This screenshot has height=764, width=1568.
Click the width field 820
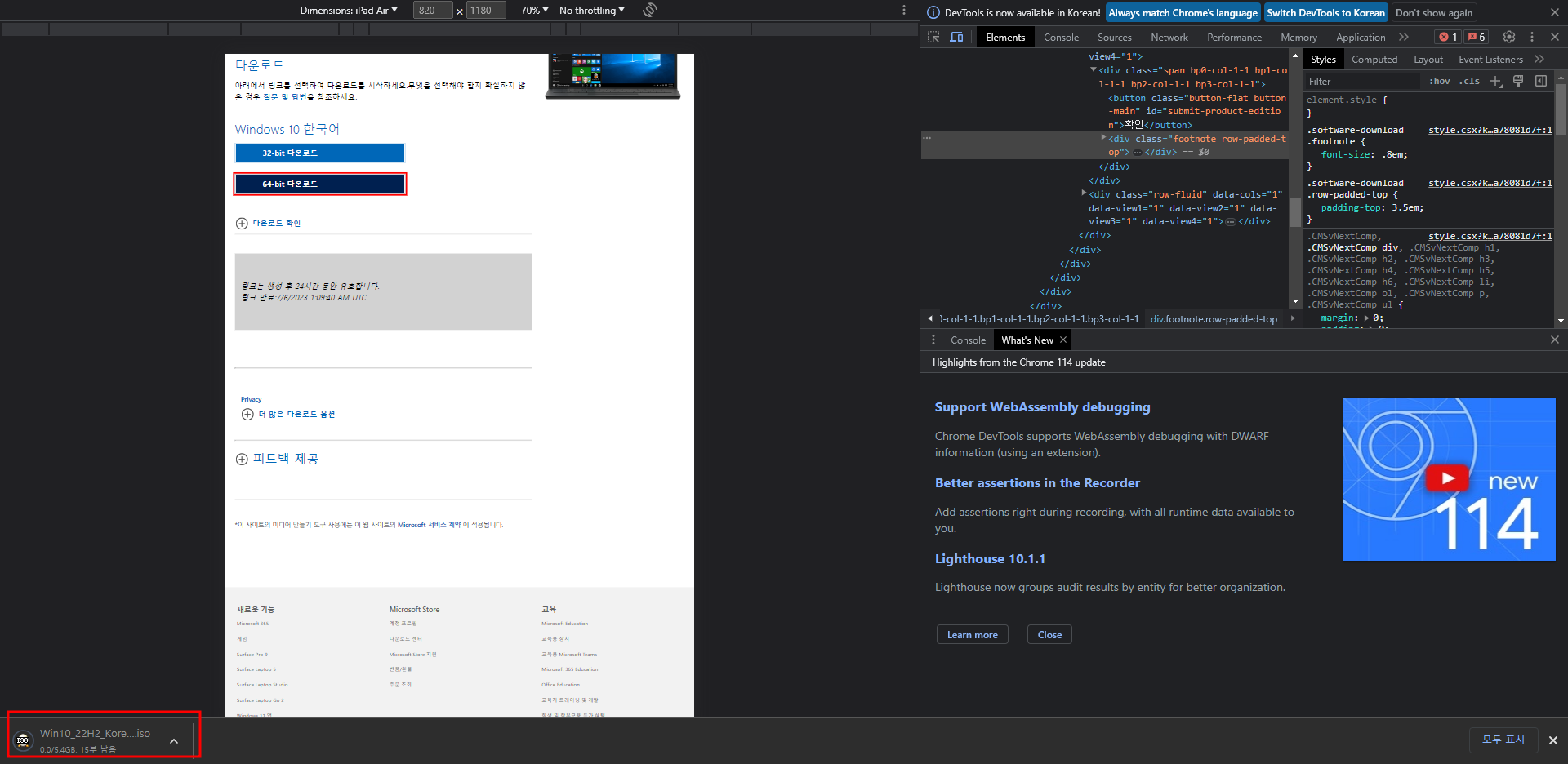pos(433,10)
